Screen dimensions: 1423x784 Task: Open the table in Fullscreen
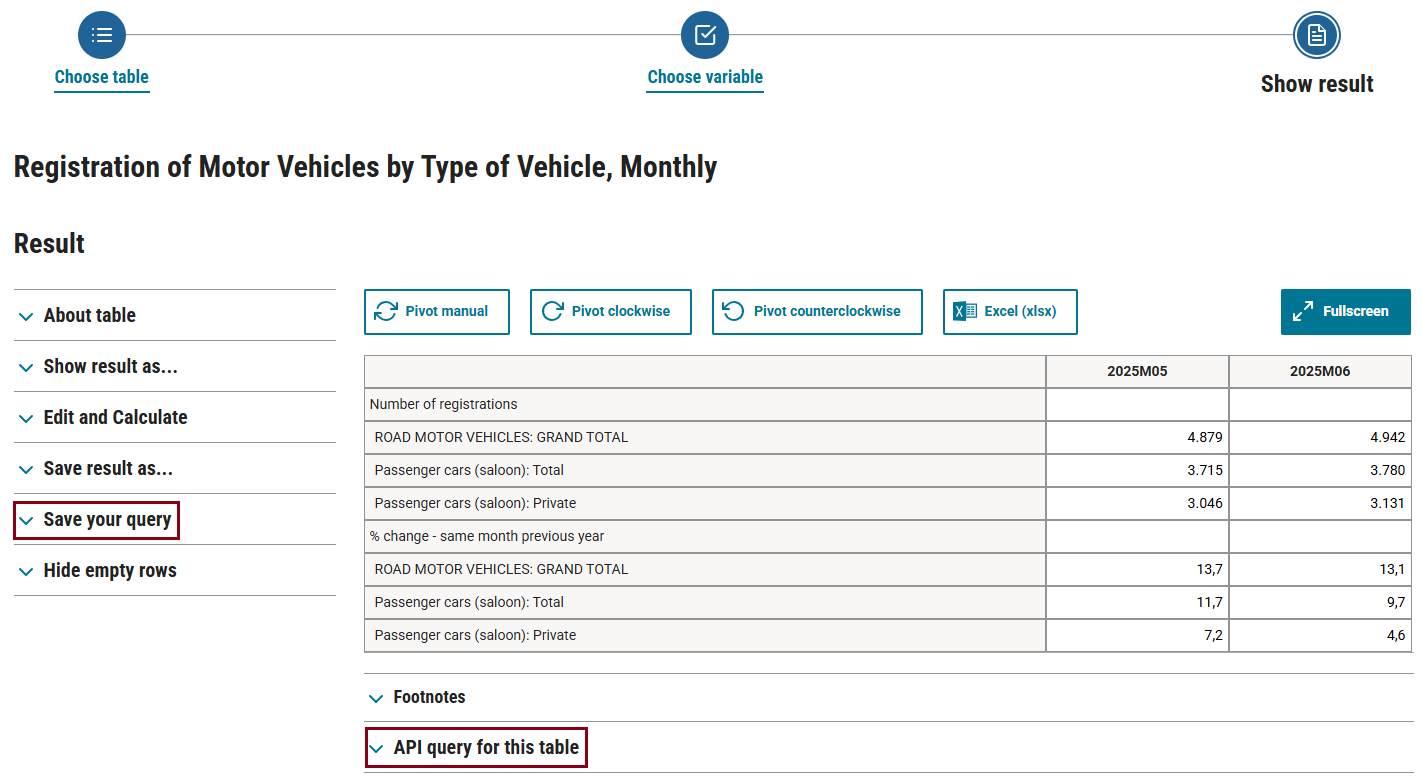coord(1346,312)
